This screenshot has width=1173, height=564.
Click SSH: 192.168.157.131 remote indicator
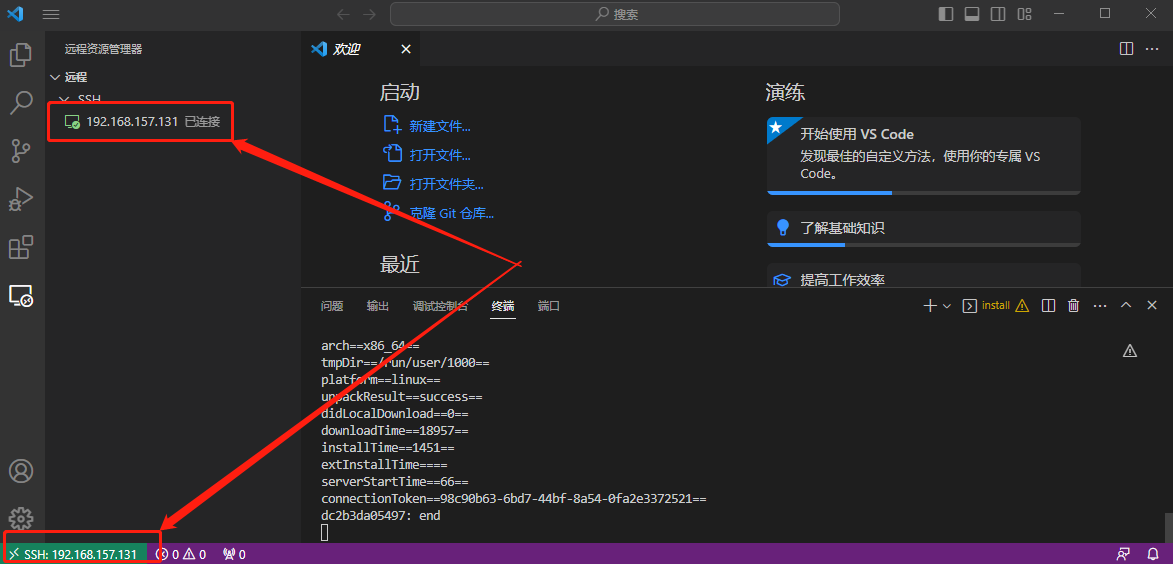click(x=73, y=554)
